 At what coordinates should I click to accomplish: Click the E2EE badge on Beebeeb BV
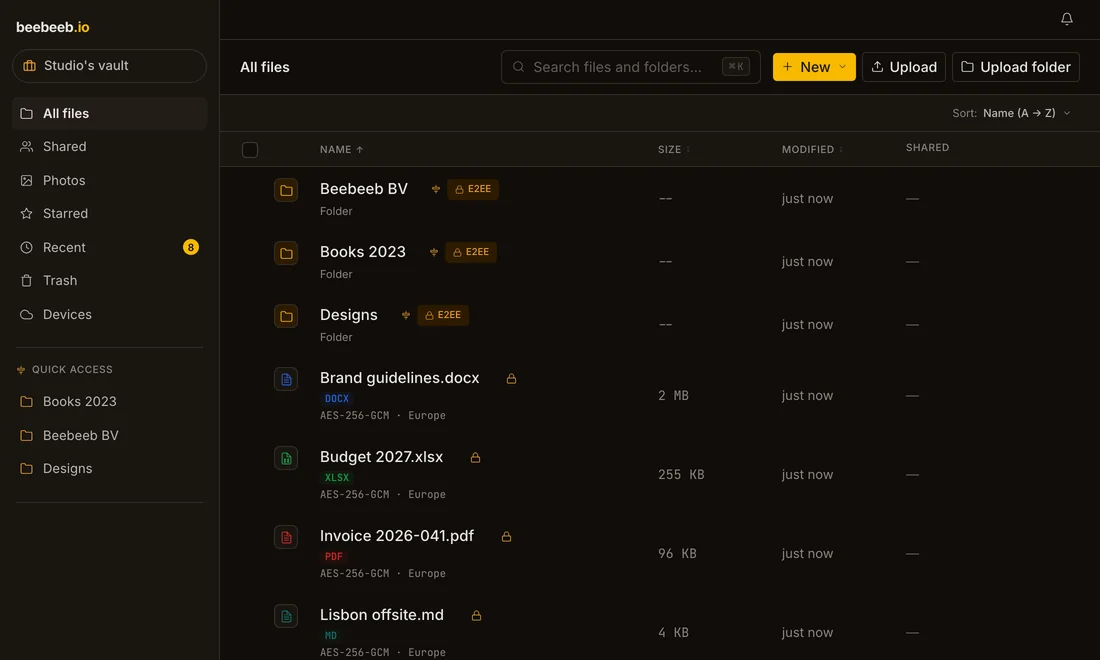point(473,189)
